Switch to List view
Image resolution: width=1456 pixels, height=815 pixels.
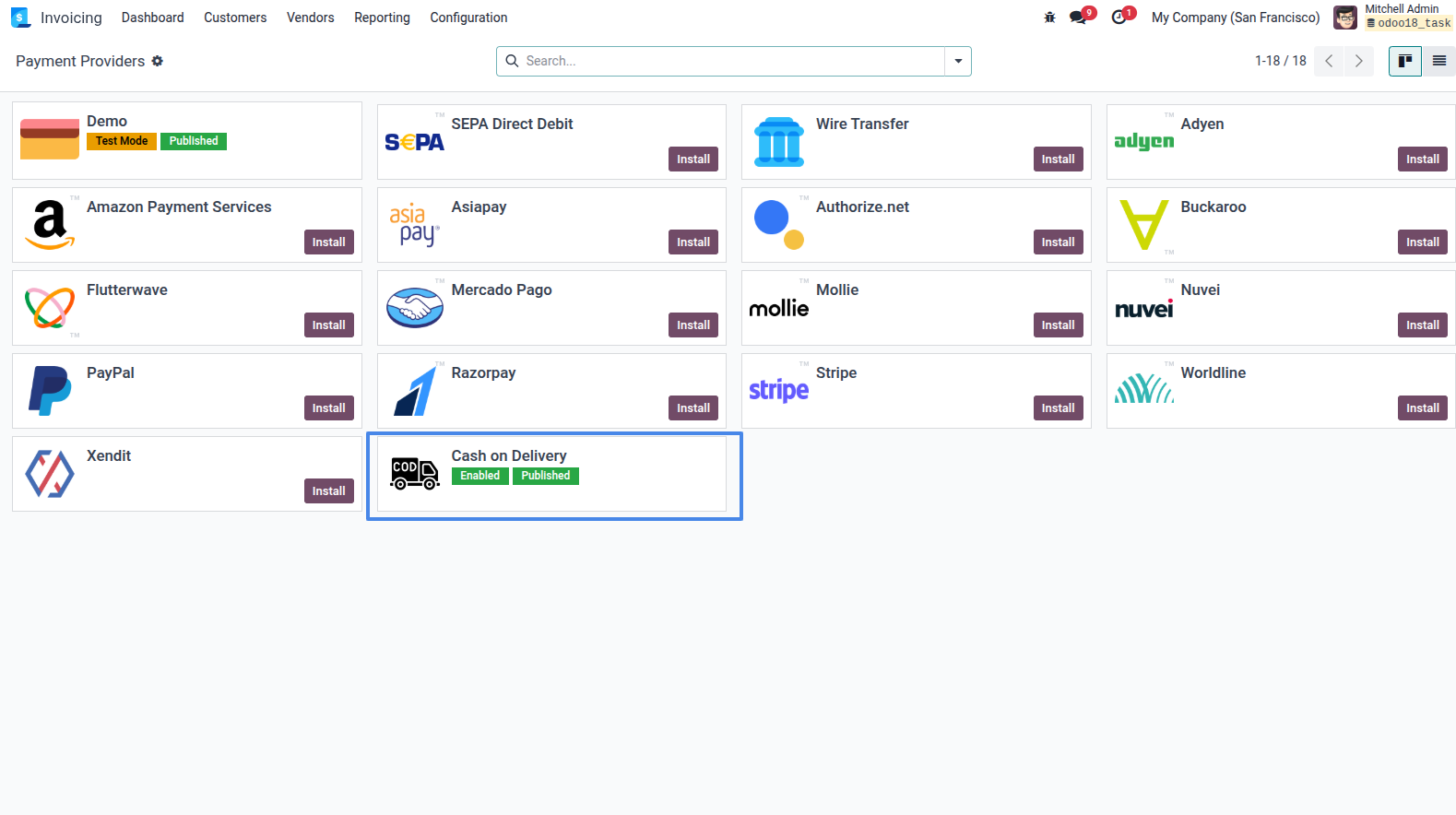pos(1438,61)
